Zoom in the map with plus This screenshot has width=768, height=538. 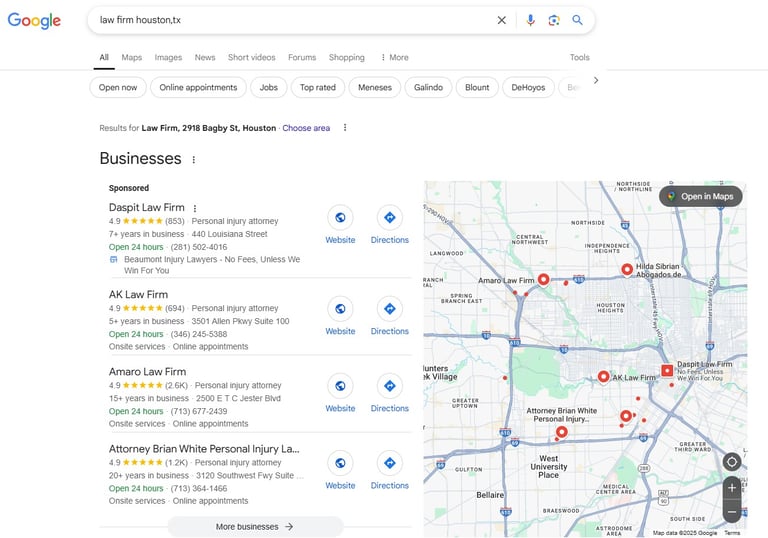(x=732, y=488)
